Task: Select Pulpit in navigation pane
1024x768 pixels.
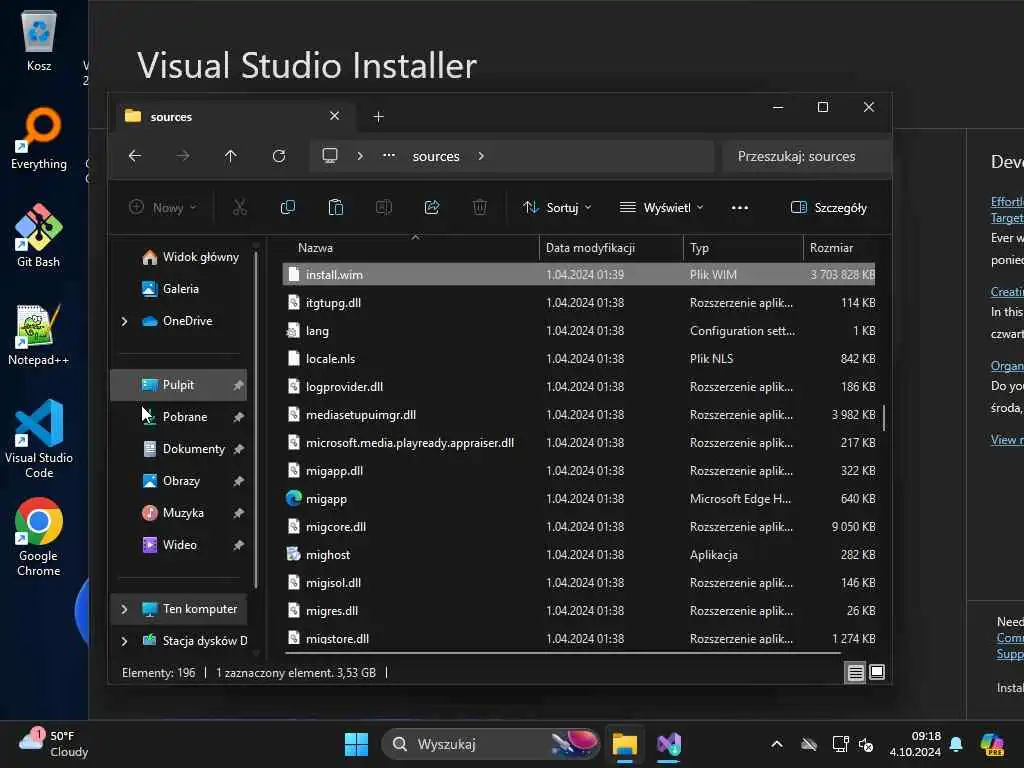Action: point(179,385)
